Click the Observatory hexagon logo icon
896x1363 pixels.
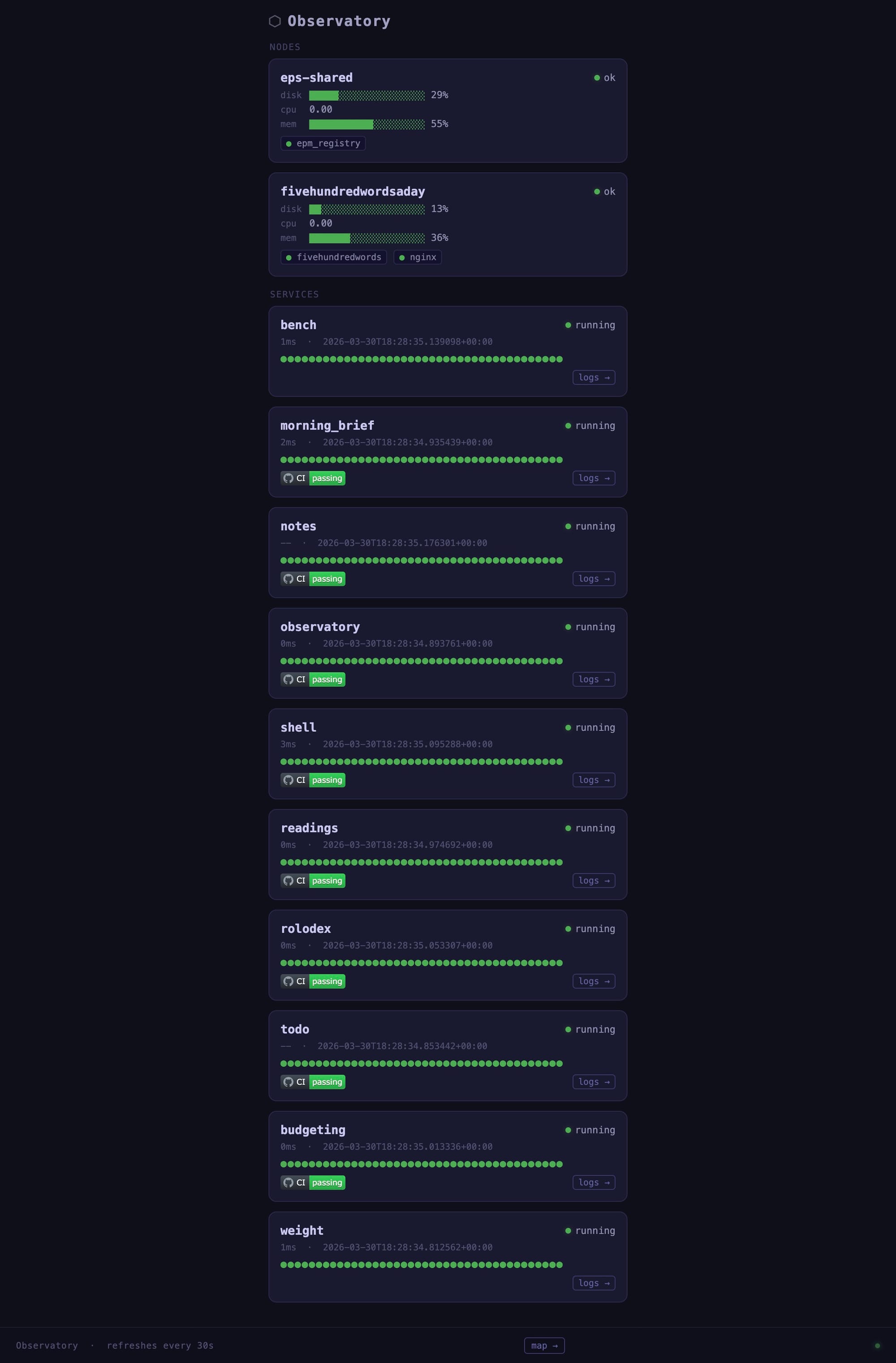(x=275, y=21)
